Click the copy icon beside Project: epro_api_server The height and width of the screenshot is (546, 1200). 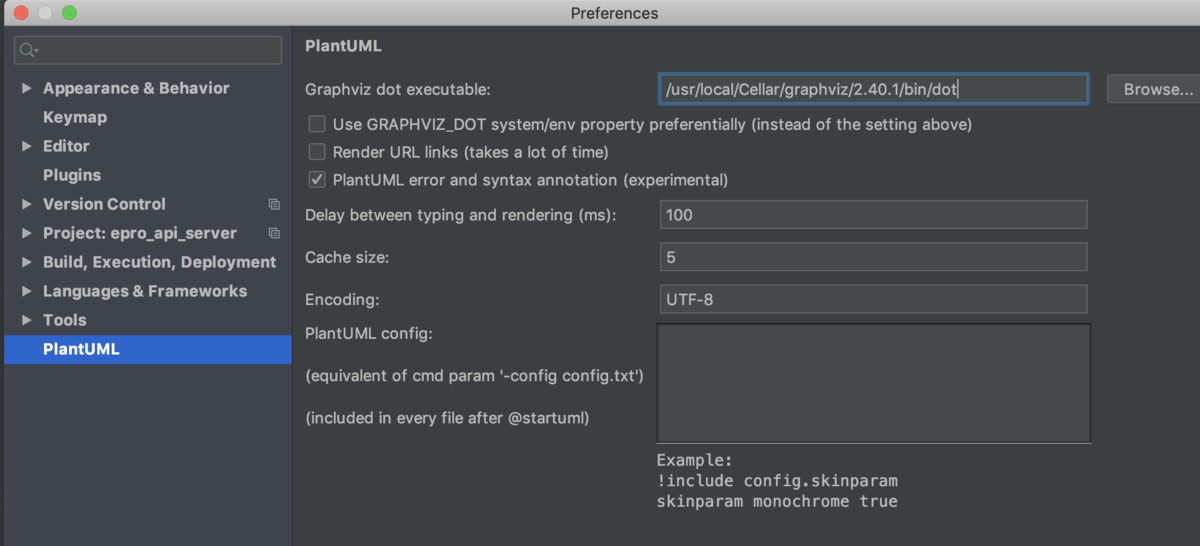pyautogui.click(x=274, y=233)
